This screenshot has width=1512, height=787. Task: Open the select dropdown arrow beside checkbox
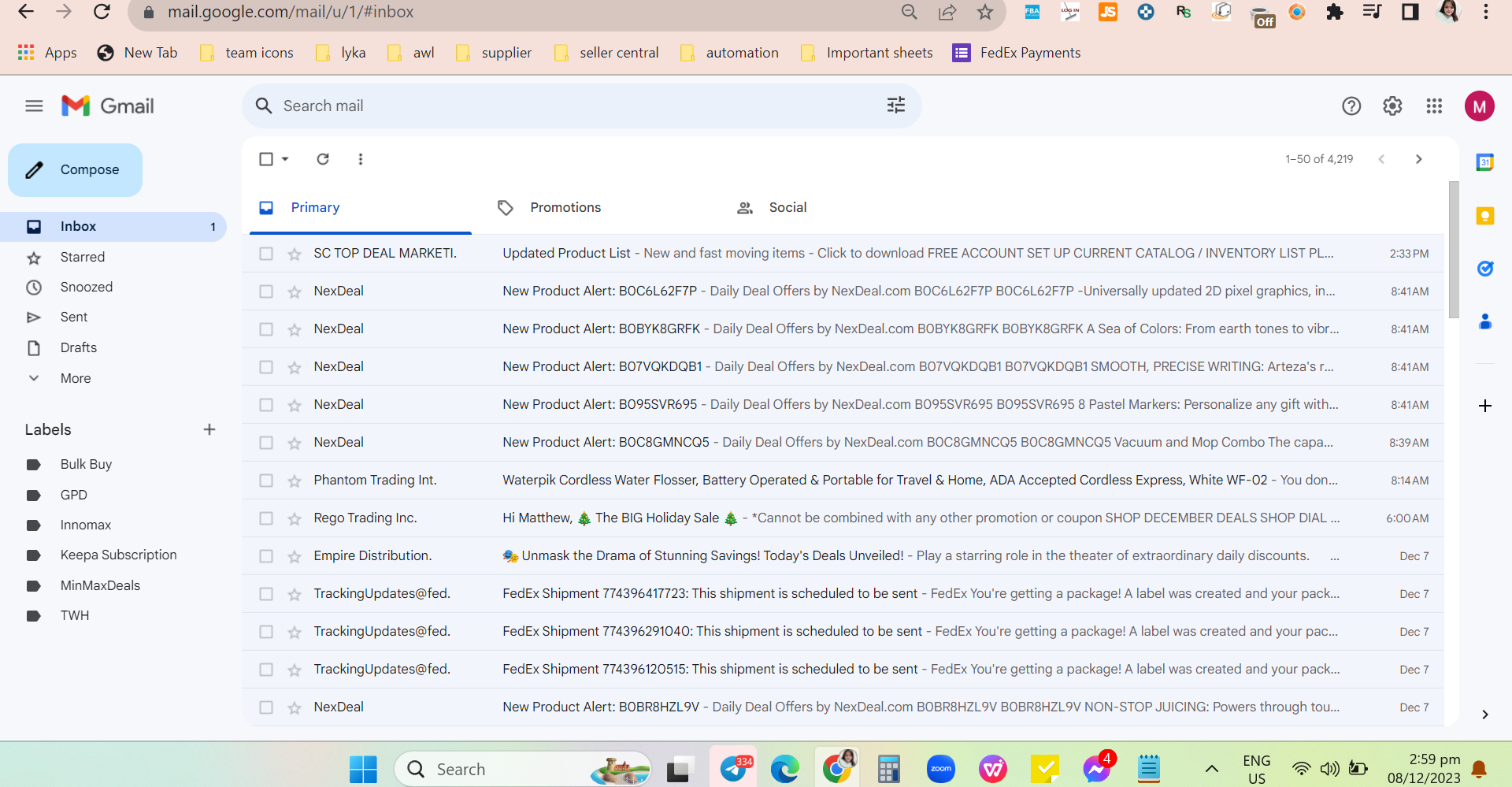(285, 159)
